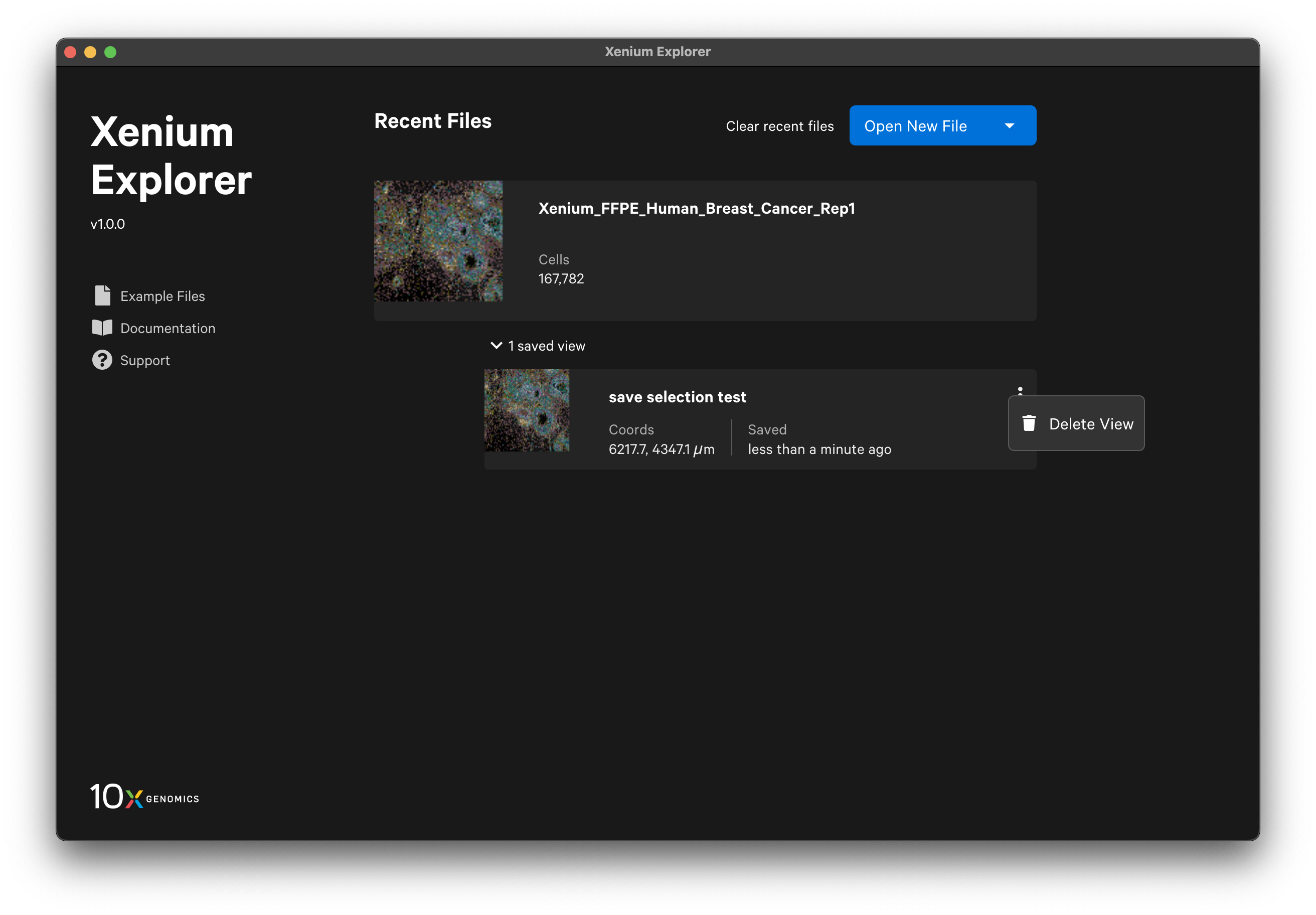This screenshot has height=915, width=1316.
Task: Open Xenium_FFPE_Human_Breast_Cancer_Rep1 file thumbnail
Action: click(x=438, y=241)
